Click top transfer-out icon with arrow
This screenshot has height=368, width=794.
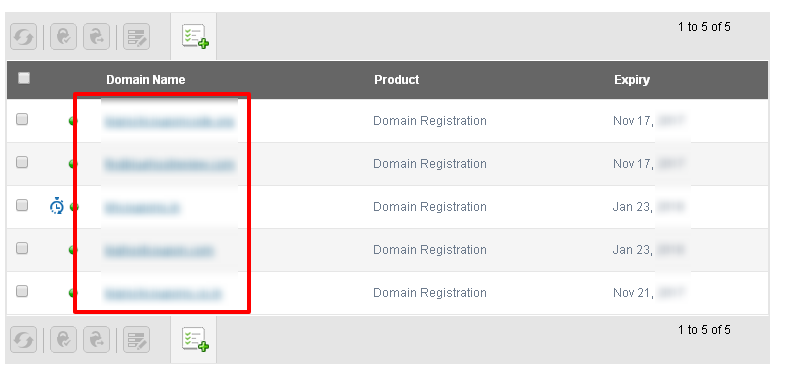coord(96,37)
